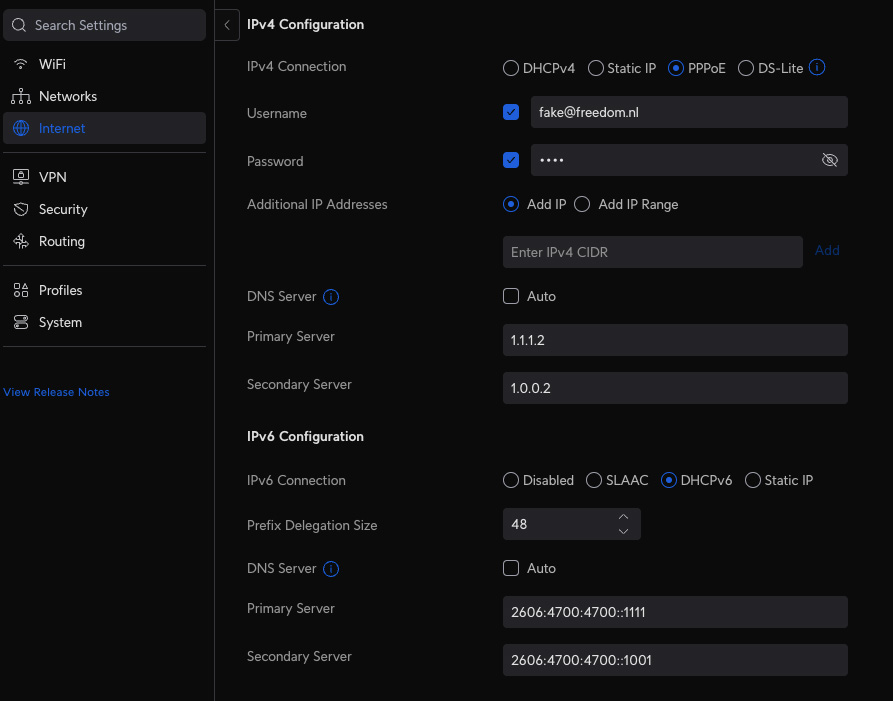Click the System icon in sidebar

[x=21, y=323]
